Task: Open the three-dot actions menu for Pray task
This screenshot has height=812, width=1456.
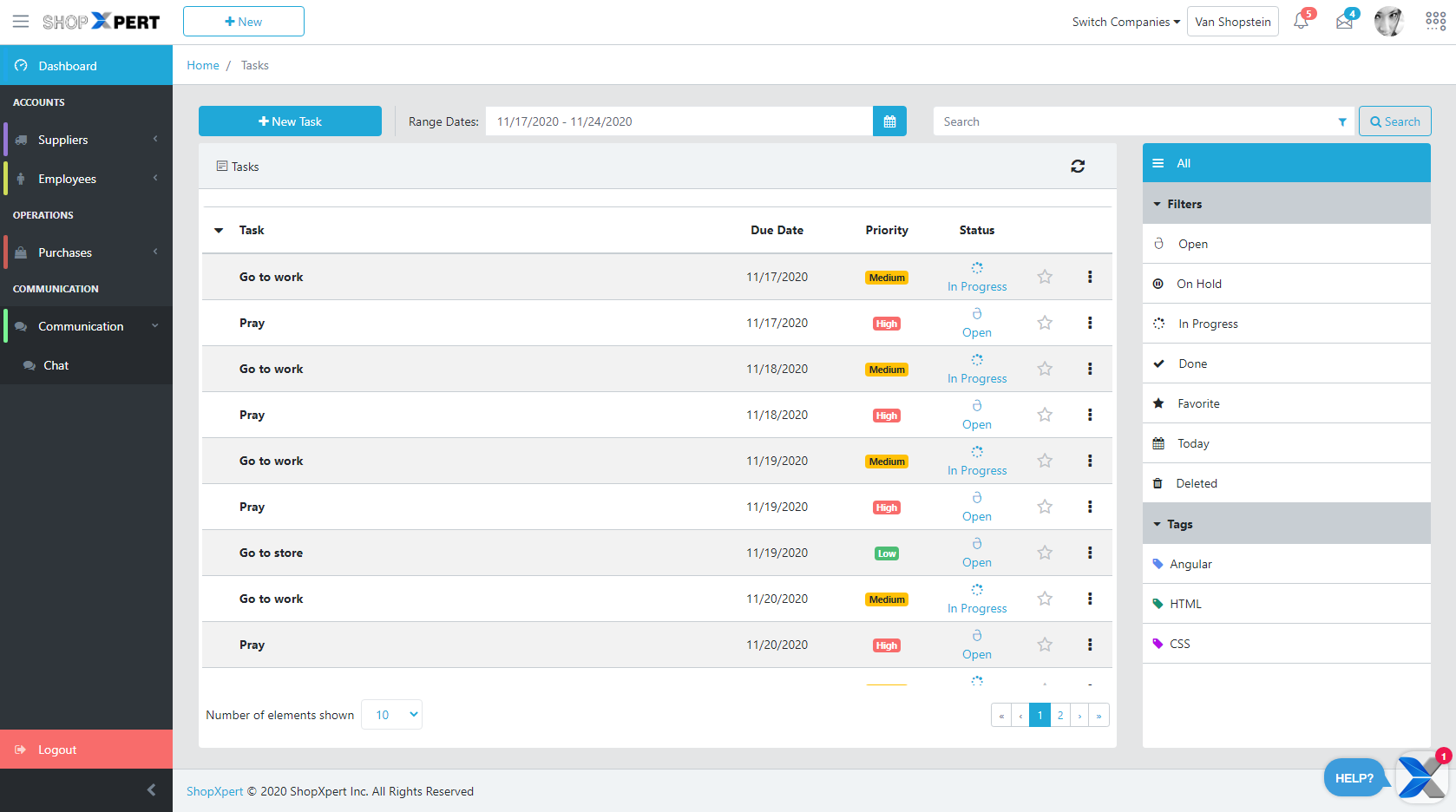Action: 1090,322
